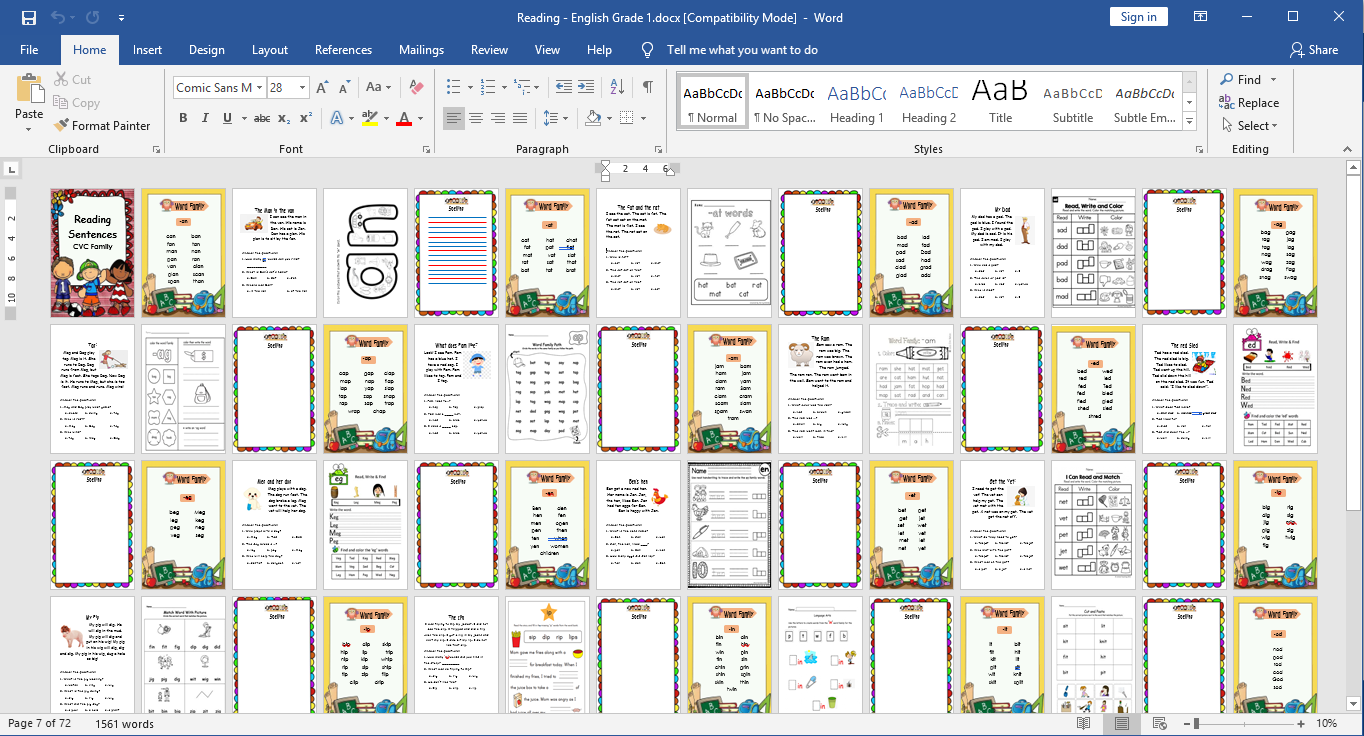Screen dimensions: 1364x736
Task: Expand the Paste options arrow
Action: pos(29,128)
